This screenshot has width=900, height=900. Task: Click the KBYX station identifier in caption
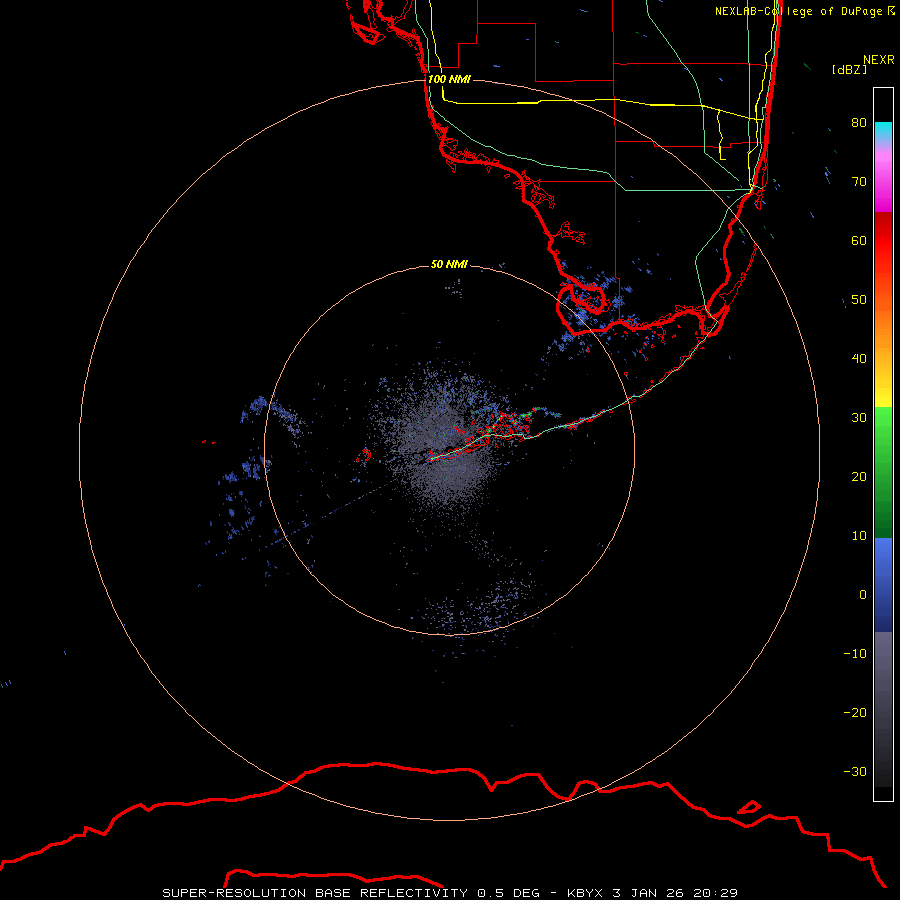point(584,893)
